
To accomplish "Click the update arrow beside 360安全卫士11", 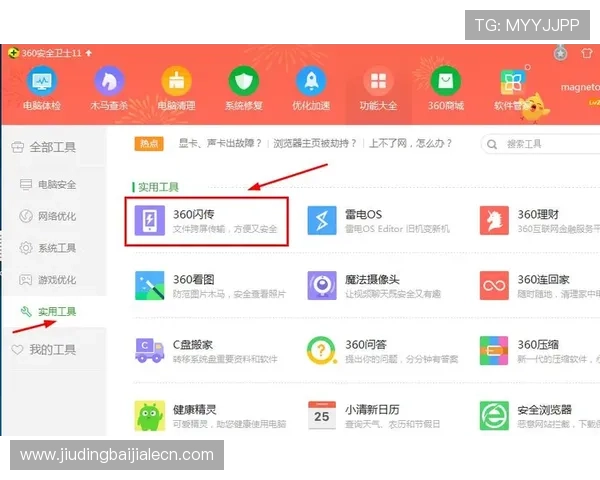I will click(89, 53).
